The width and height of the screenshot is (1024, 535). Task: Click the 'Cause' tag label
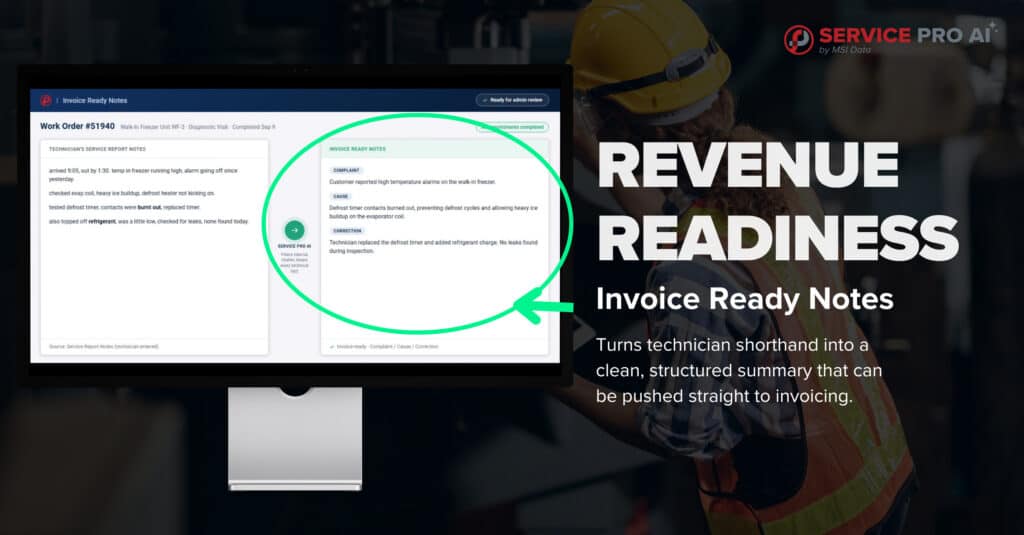[x=341, y=197]
